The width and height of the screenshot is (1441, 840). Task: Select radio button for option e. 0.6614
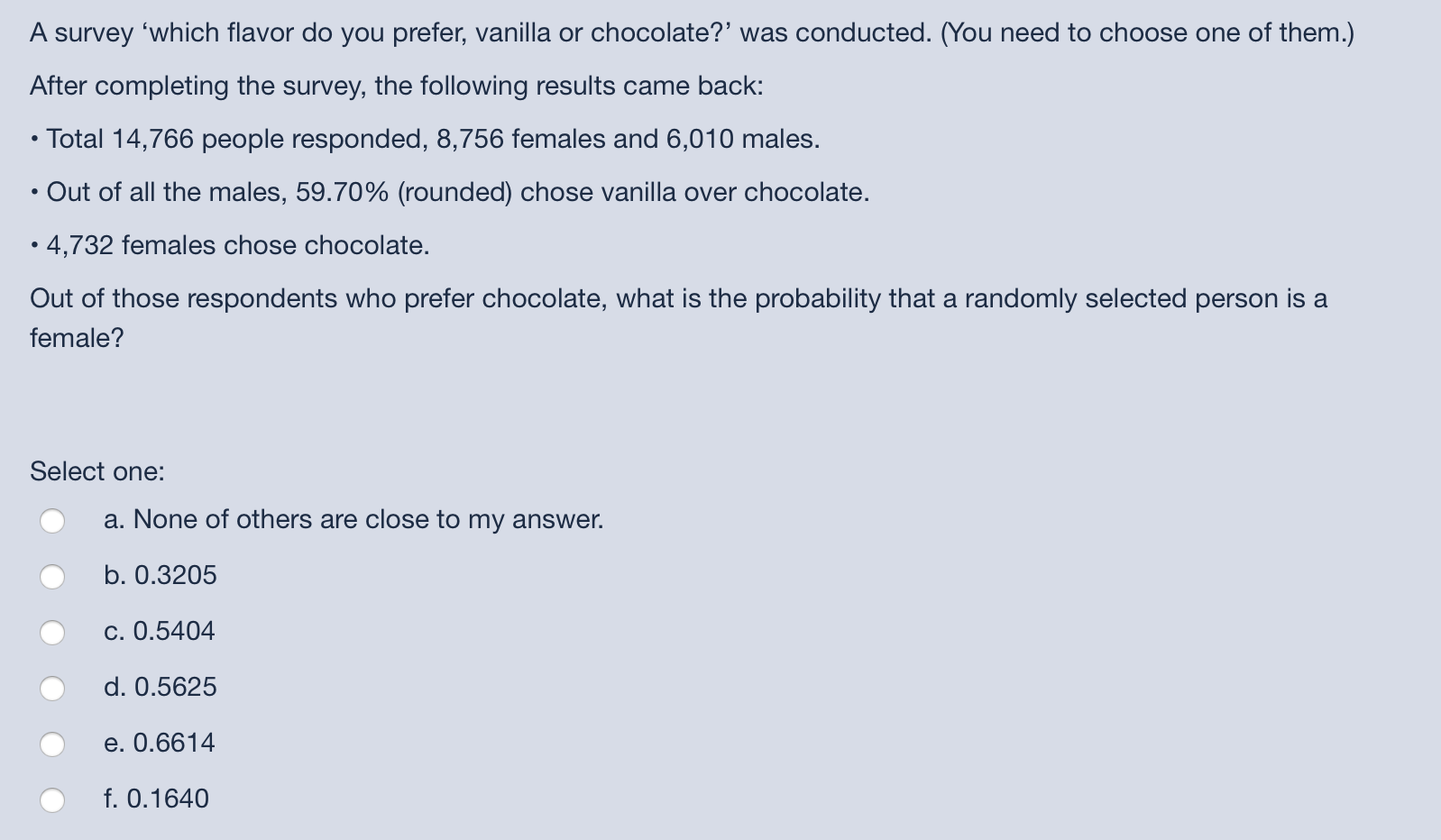[x=53, y=743]
